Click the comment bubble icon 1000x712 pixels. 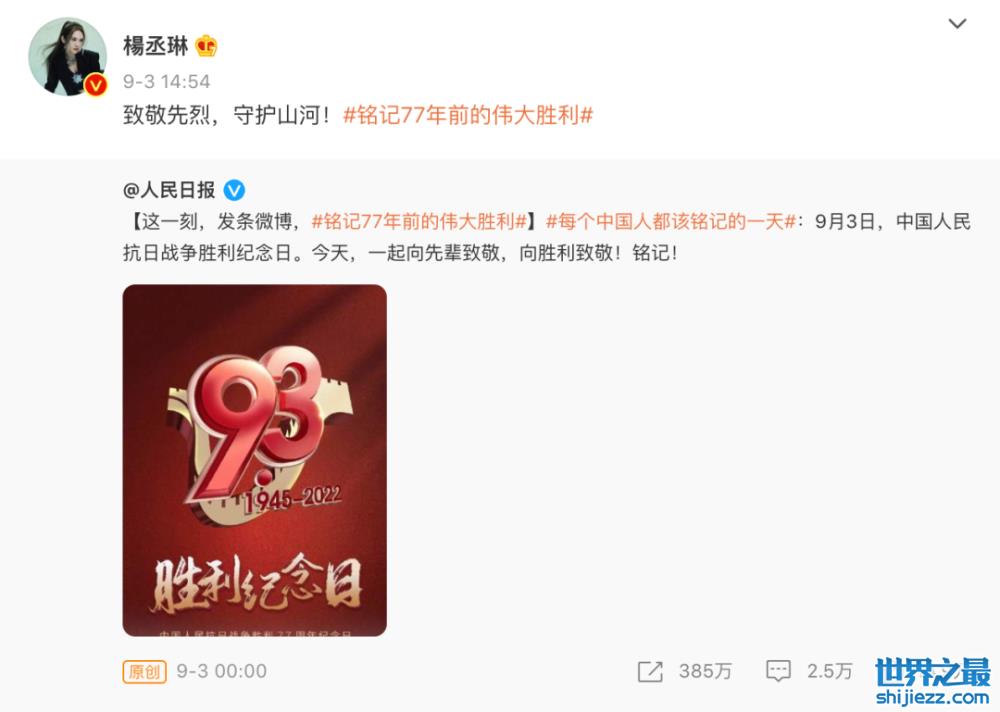point(778,671)
